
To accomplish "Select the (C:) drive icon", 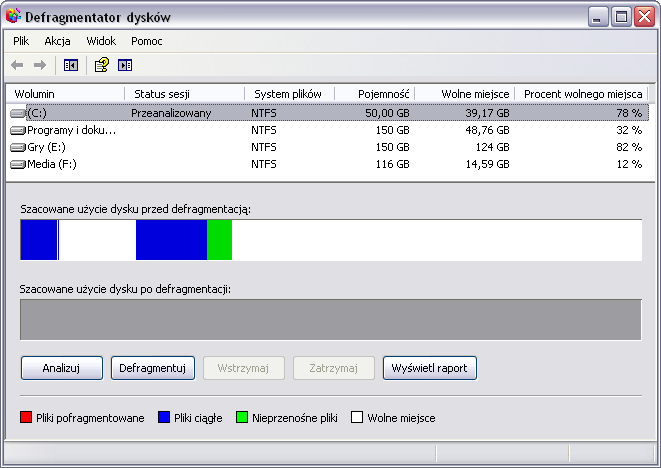I will pos(18,113).
